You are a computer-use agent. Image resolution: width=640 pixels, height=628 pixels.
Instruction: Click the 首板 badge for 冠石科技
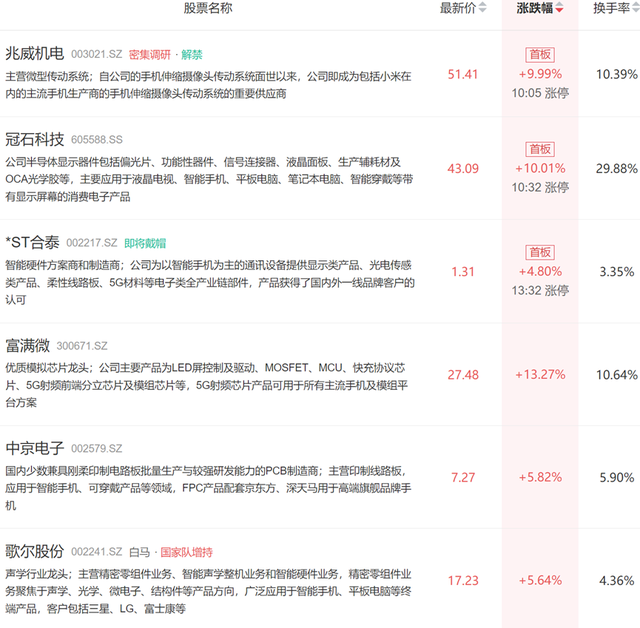tap(540, 149)
